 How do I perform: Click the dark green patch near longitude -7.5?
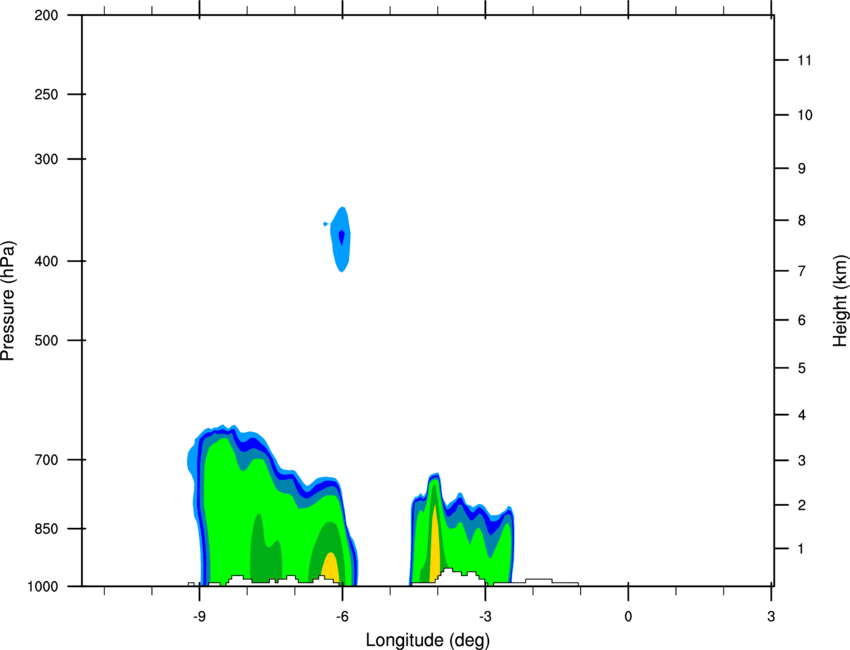point(265,549)
